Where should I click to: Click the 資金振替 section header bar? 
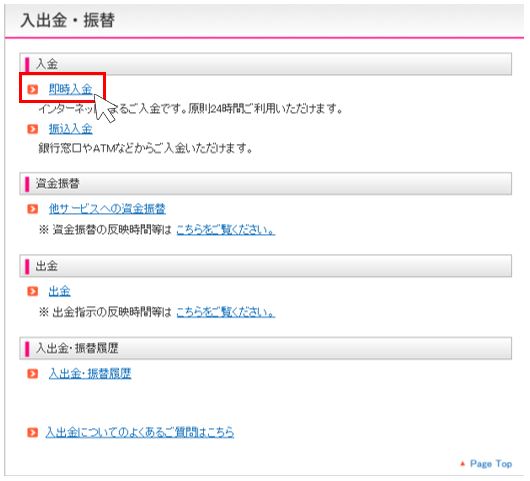click(265, 184)
